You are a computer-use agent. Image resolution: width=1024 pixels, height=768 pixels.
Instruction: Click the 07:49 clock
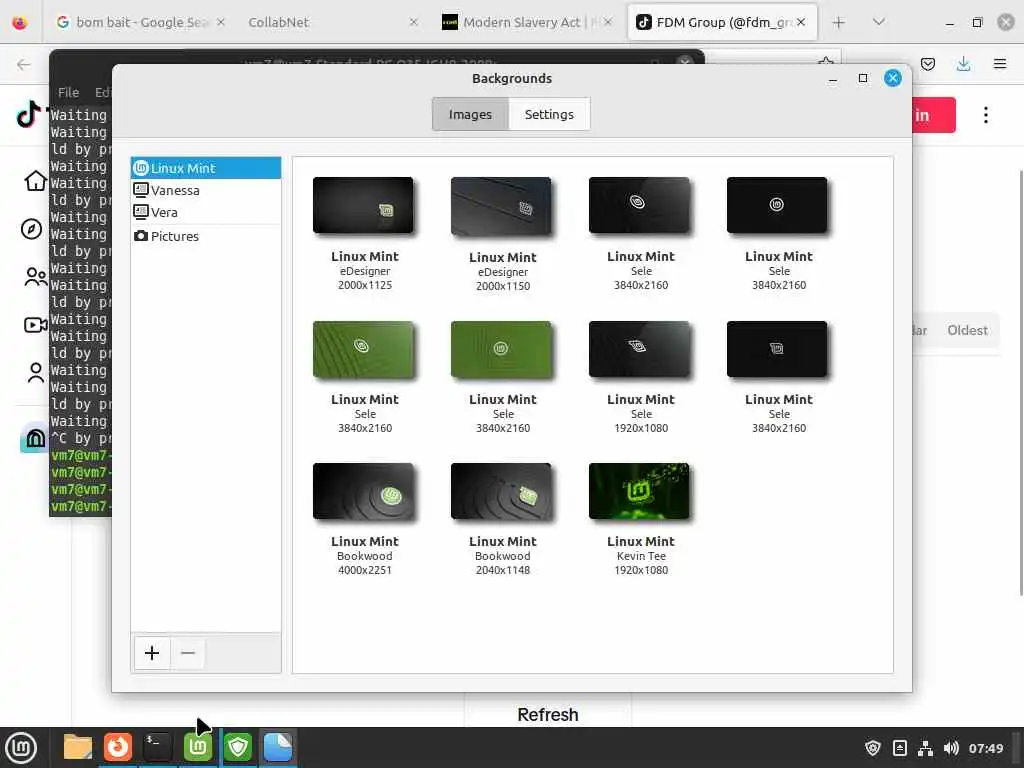985,748
